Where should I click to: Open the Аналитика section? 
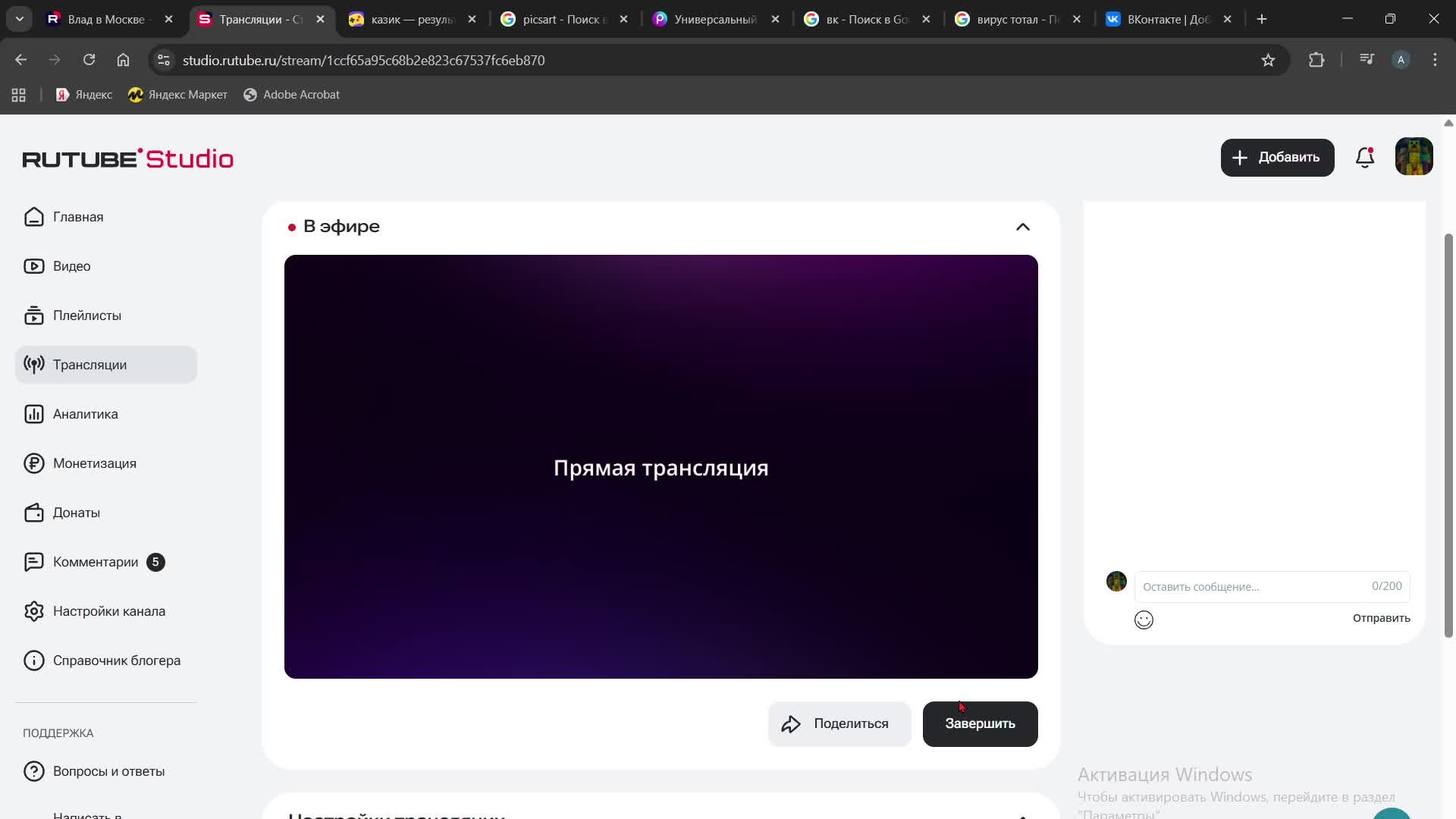pos(85,413)
